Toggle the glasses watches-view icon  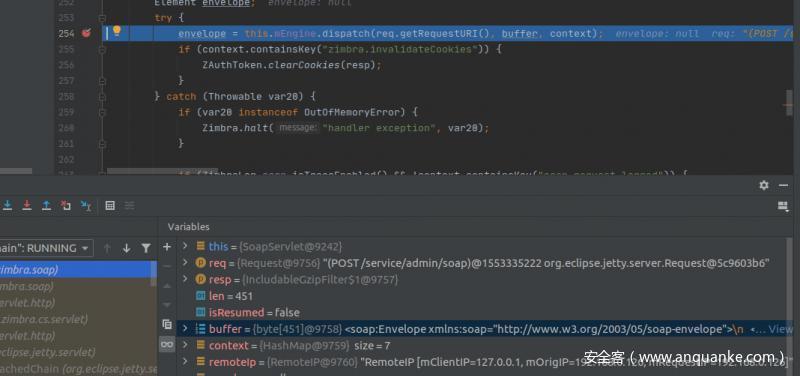[167, 345]
